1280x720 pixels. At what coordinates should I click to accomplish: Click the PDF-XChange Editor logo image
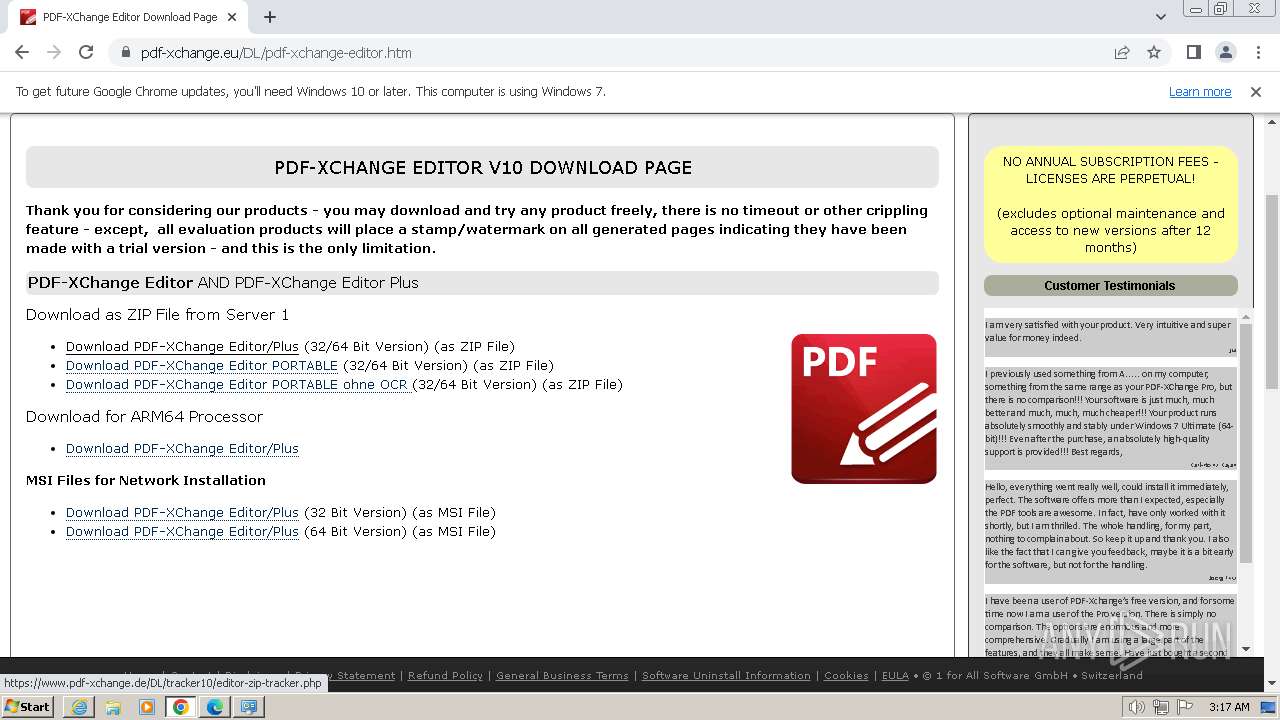click(x=864, y=409)
